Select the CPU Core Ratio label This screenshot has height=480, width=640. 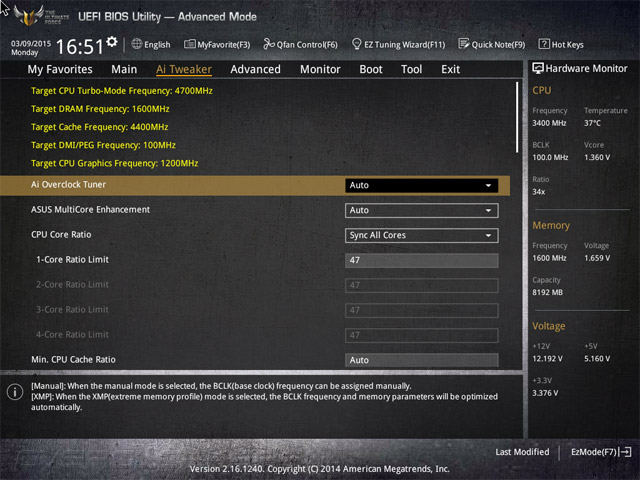[x=61, y=235]
